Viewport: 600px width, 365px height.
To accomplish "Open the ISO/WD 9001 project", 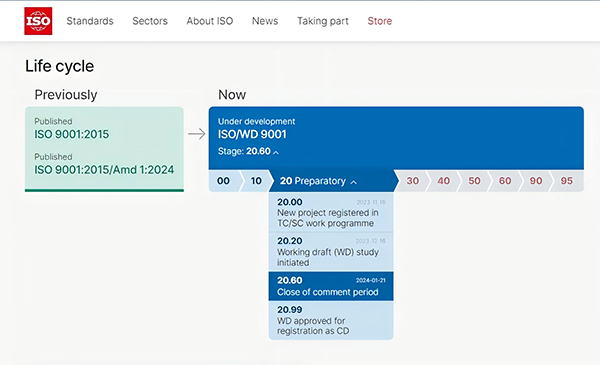I will (252, 134).
